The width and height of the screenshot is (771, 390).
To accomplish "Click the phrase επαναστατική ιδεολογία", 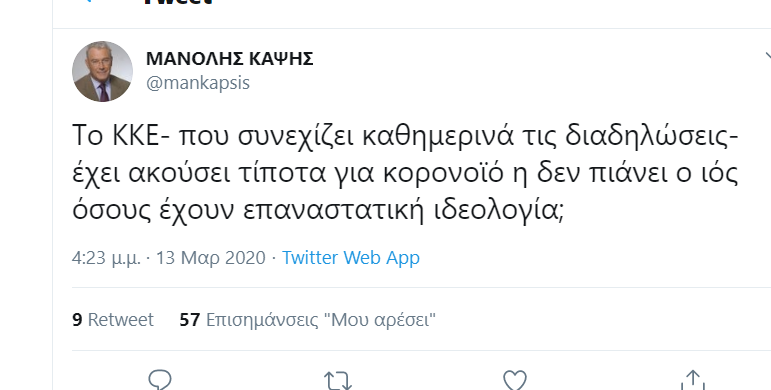I will 403,210.
